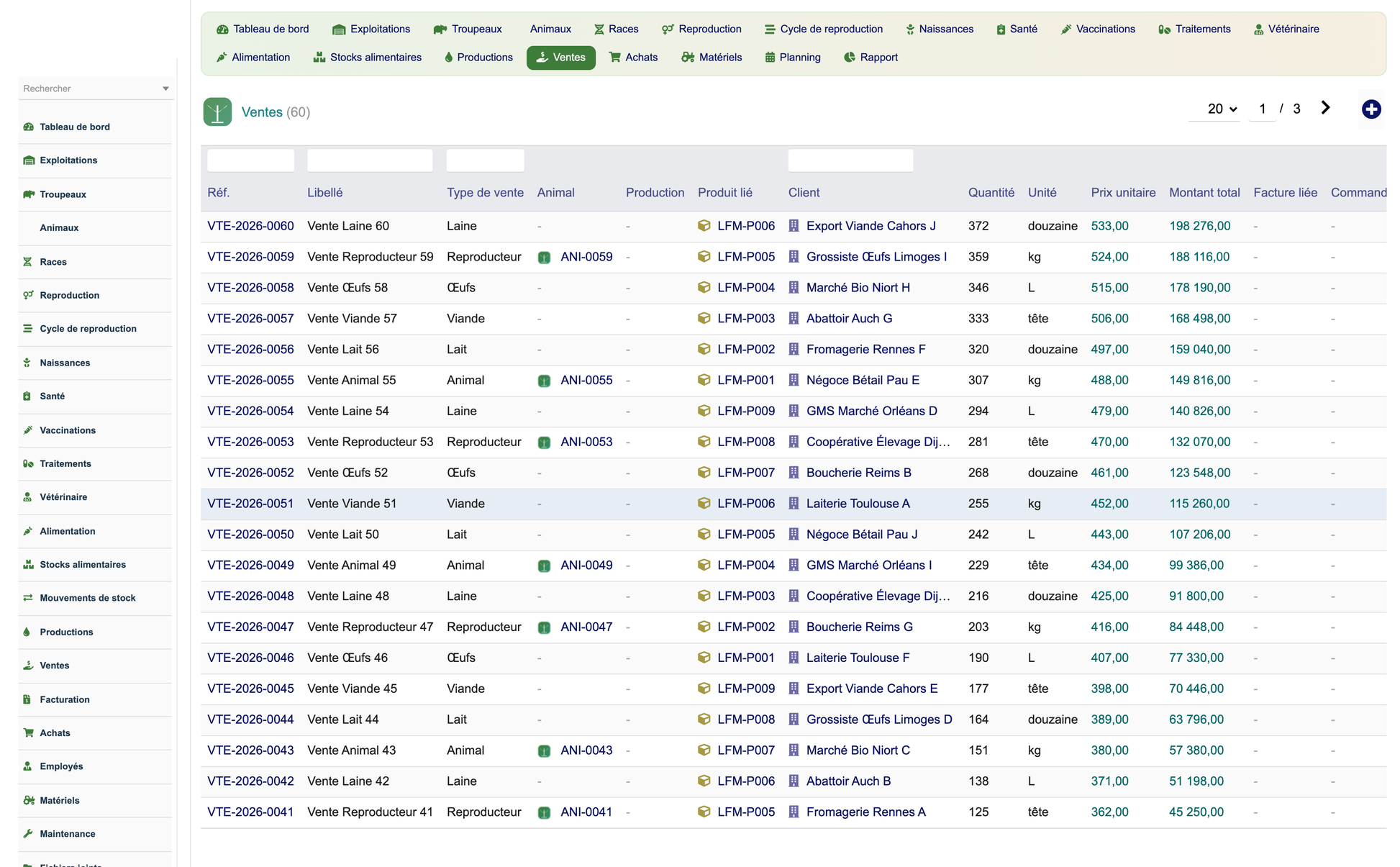This screenshot has width=1400, height=867.
Task: Open the Exploitations tab in top menu
Action: (371, 29)
